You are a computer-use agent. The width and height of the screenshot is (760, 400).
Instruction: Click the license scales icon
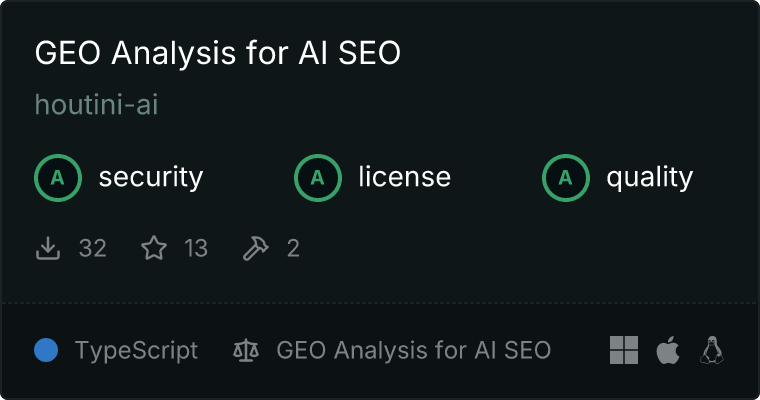click(x=245, y=350)
